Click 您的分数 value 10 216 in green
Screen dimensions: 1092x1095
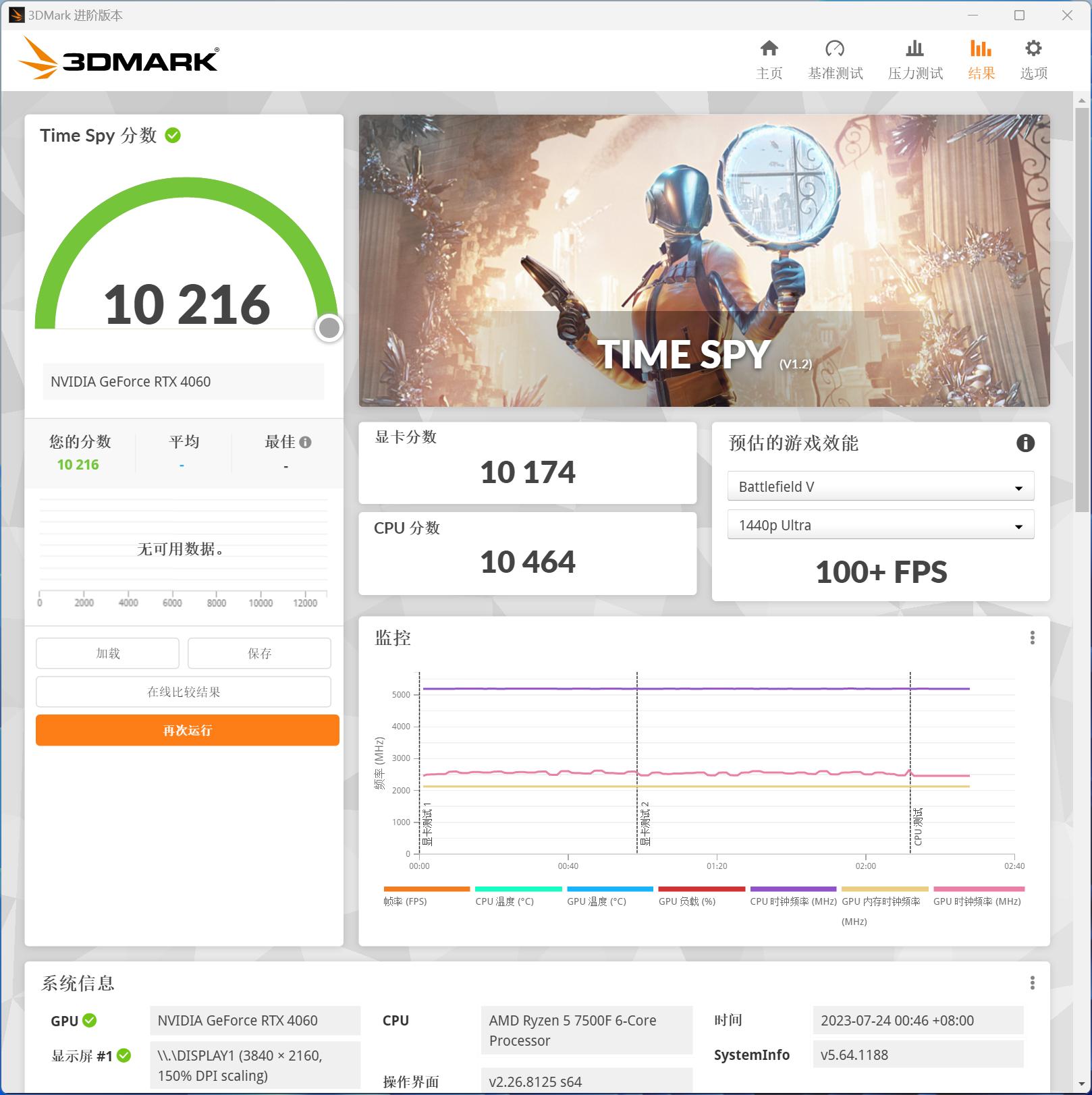tap(78, 465)
